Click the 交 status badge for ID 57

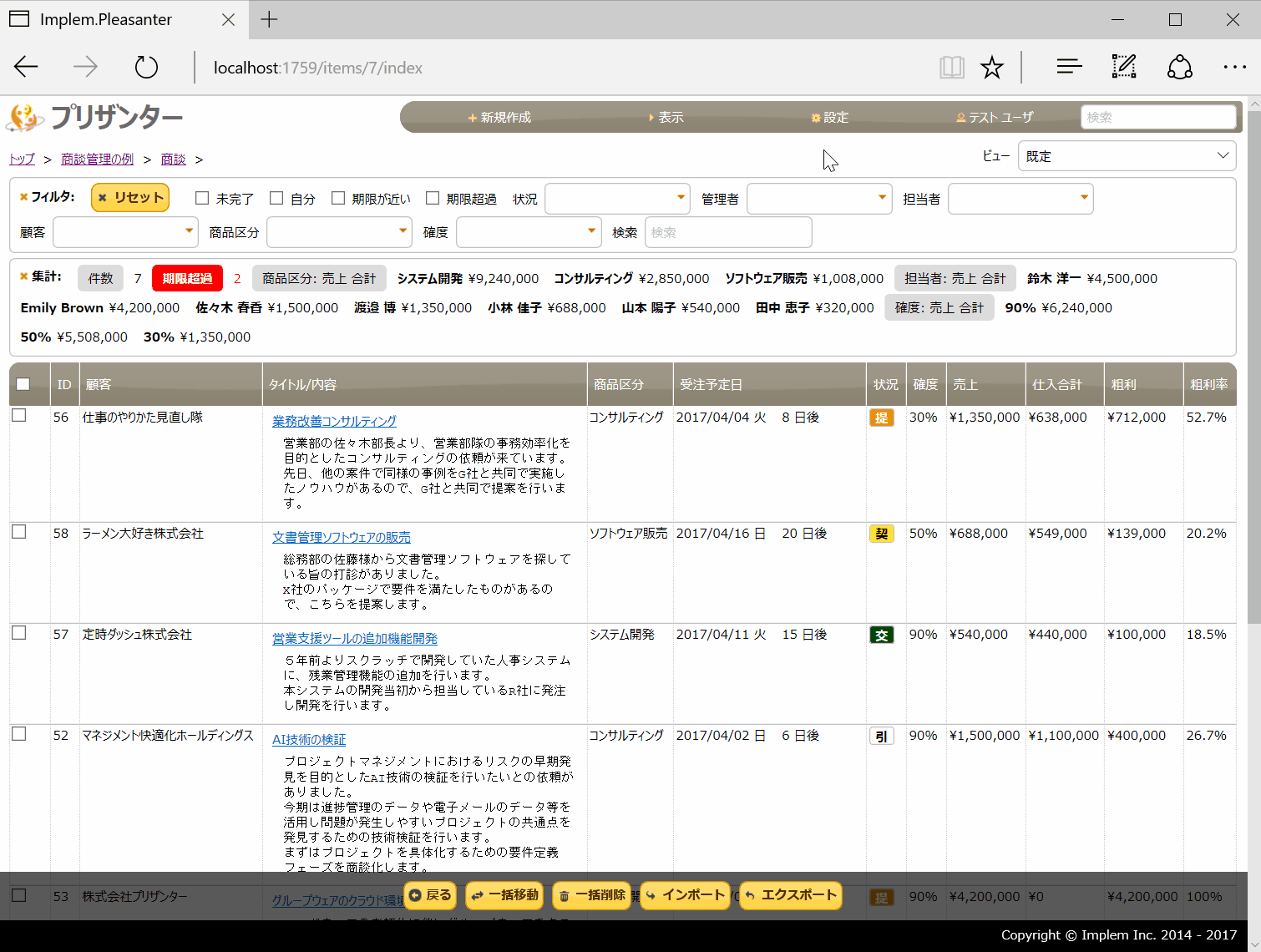(x=881, y=635)
